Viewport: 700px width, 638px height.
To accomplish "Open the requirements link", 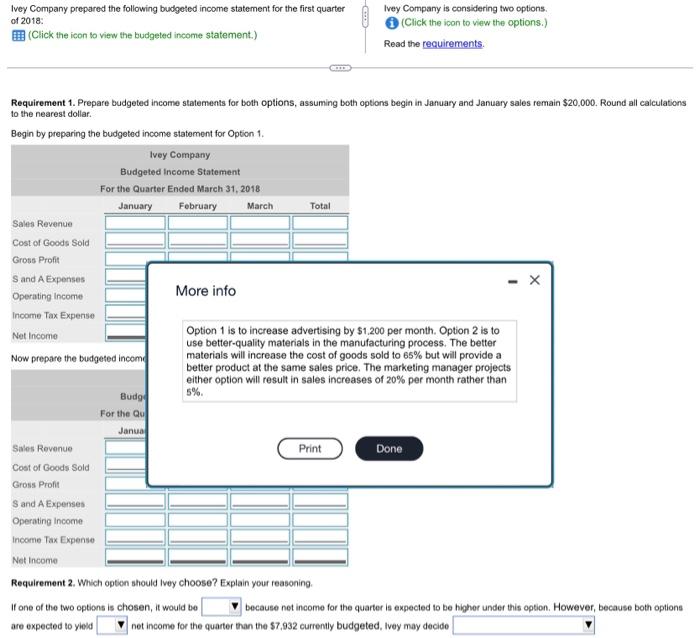I will point(452,44).
